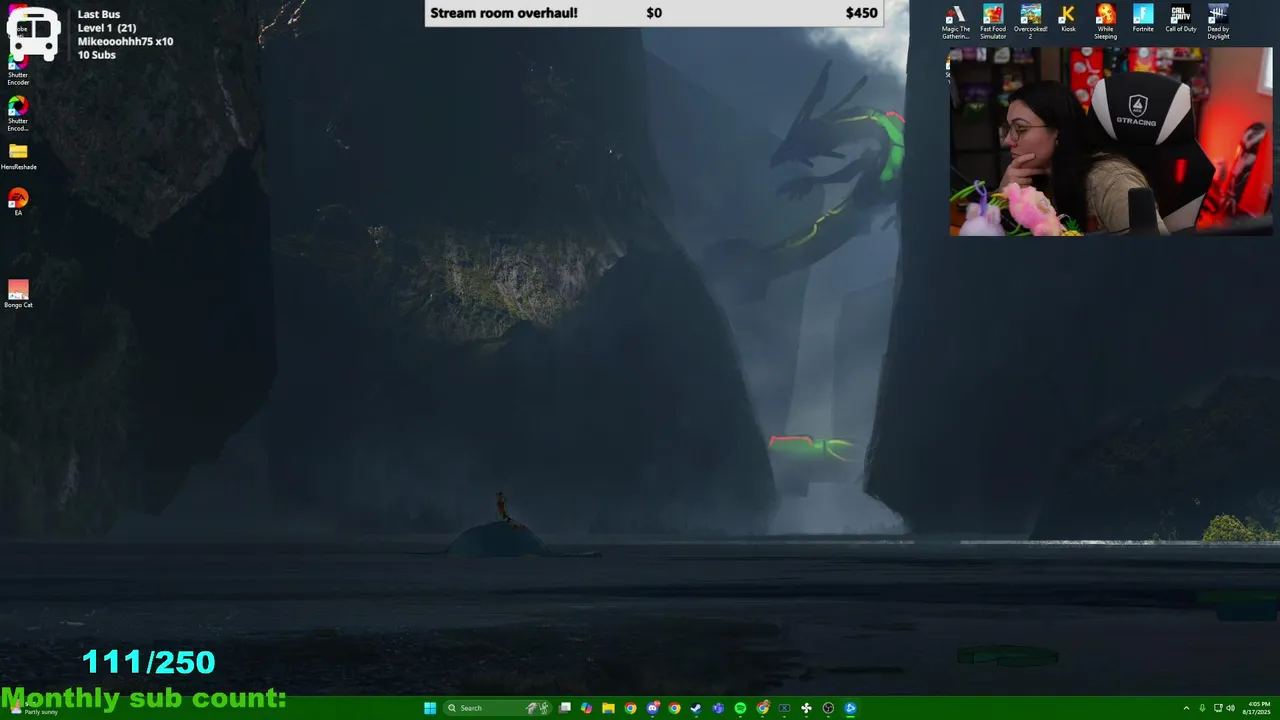The width and height of the screenshot is (1280, 720).
Task: Open Task View from the taskbar
Action: tap(564, 708)
